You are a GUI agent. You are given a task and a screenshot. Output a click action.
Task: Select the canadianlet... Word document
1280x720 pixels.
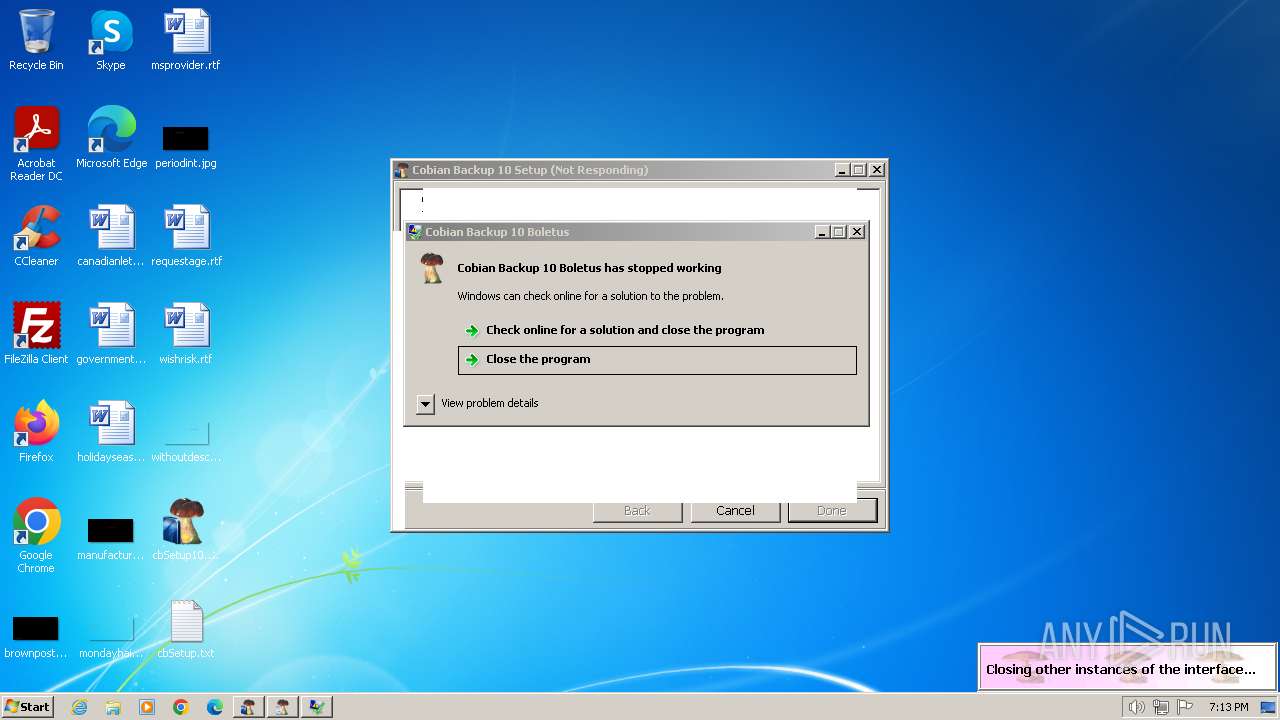pos(111,236)
